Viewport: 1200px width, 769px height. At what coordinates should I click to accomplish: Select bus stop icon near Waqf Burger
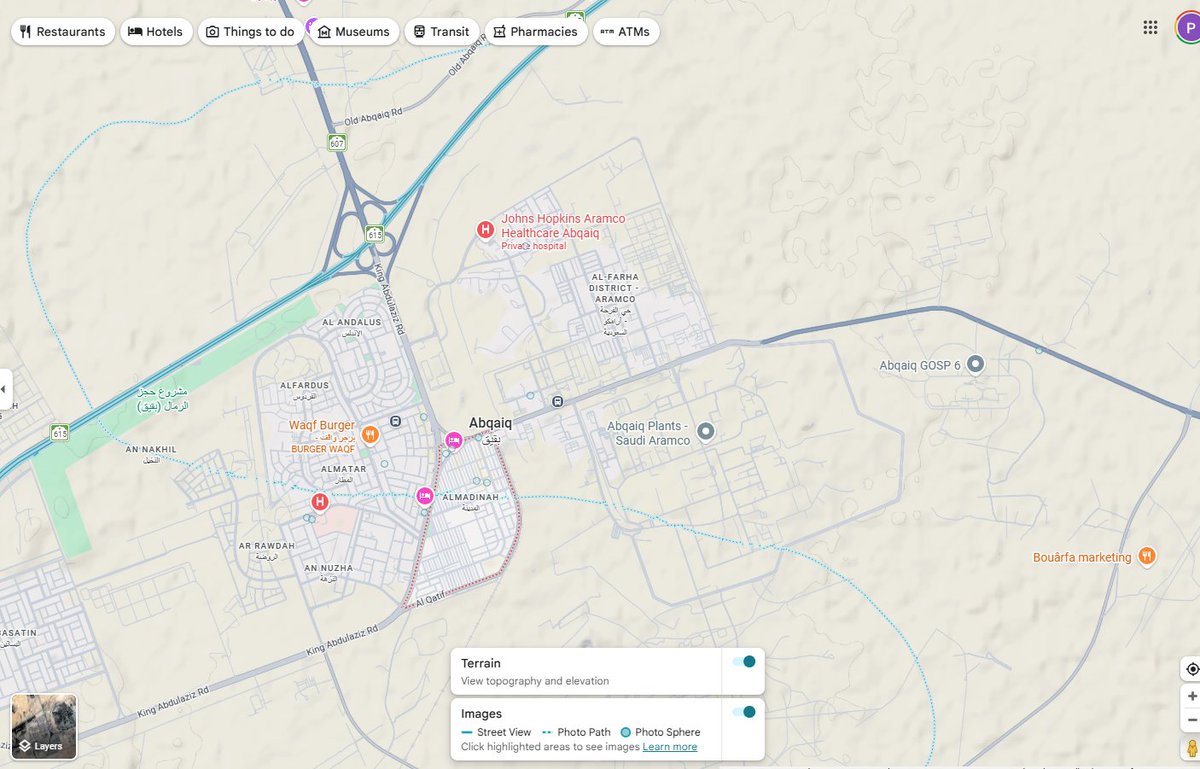point(396,422)
